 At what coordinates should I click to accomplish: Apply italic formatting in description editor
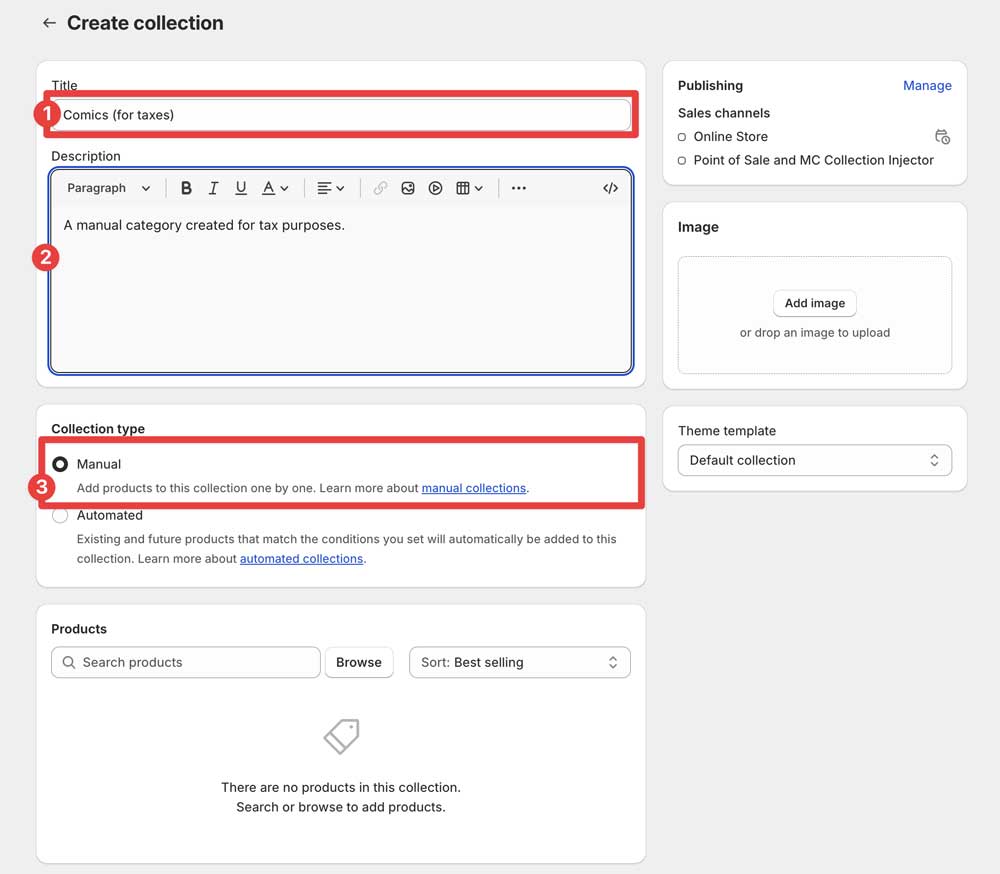(x=213, y=188)
